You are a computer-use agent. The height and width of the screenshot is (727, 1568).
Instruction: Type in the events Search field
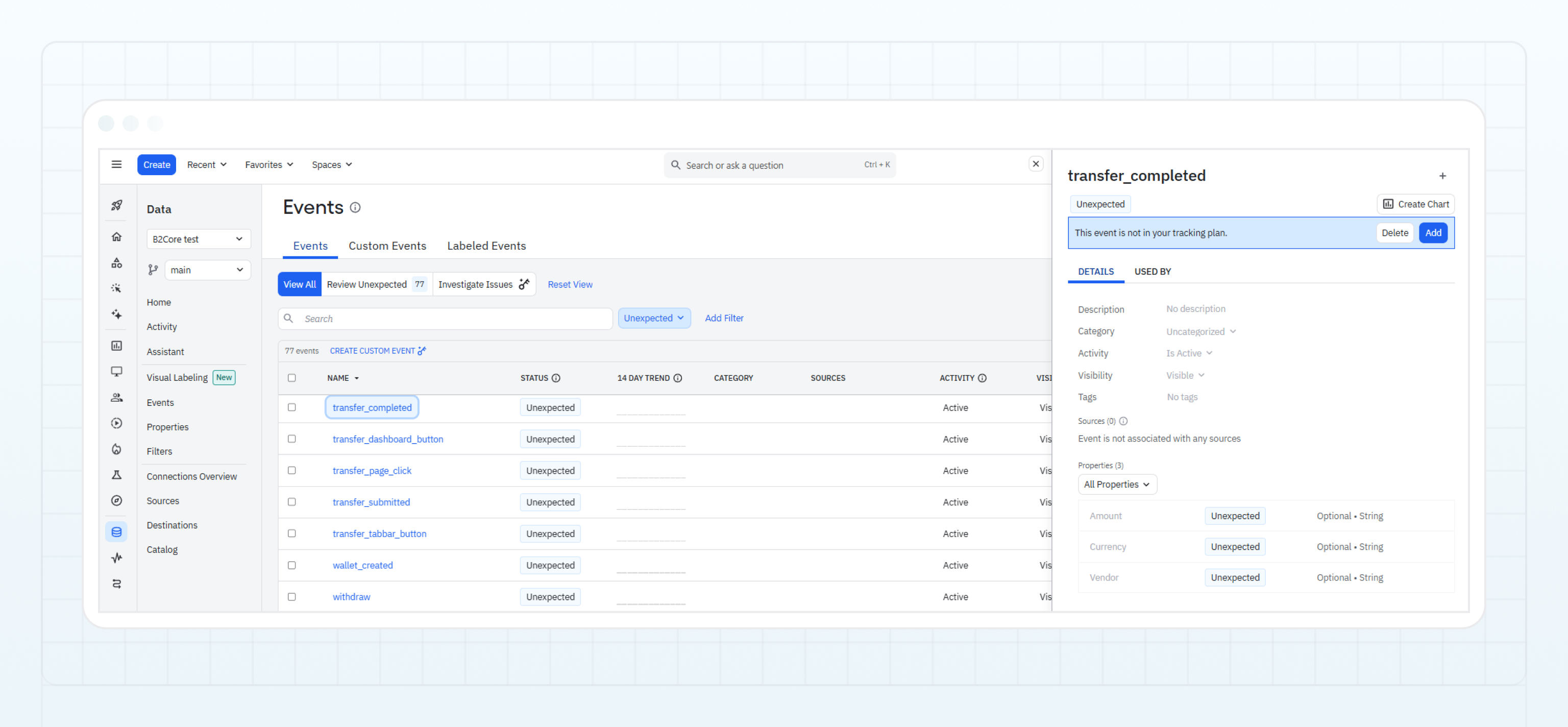445,318
